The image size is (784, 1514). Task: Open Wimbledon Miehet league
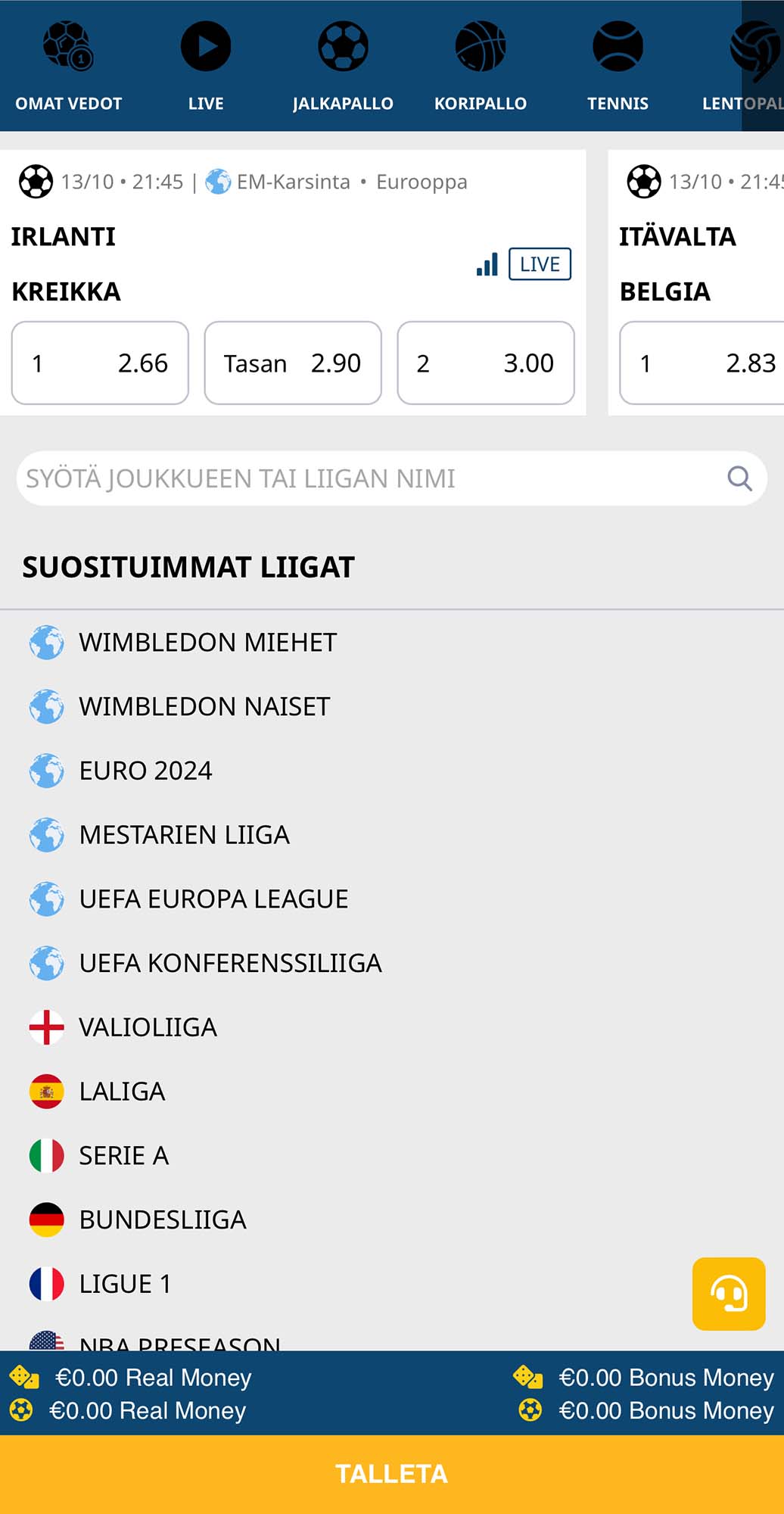coord(207,643)
